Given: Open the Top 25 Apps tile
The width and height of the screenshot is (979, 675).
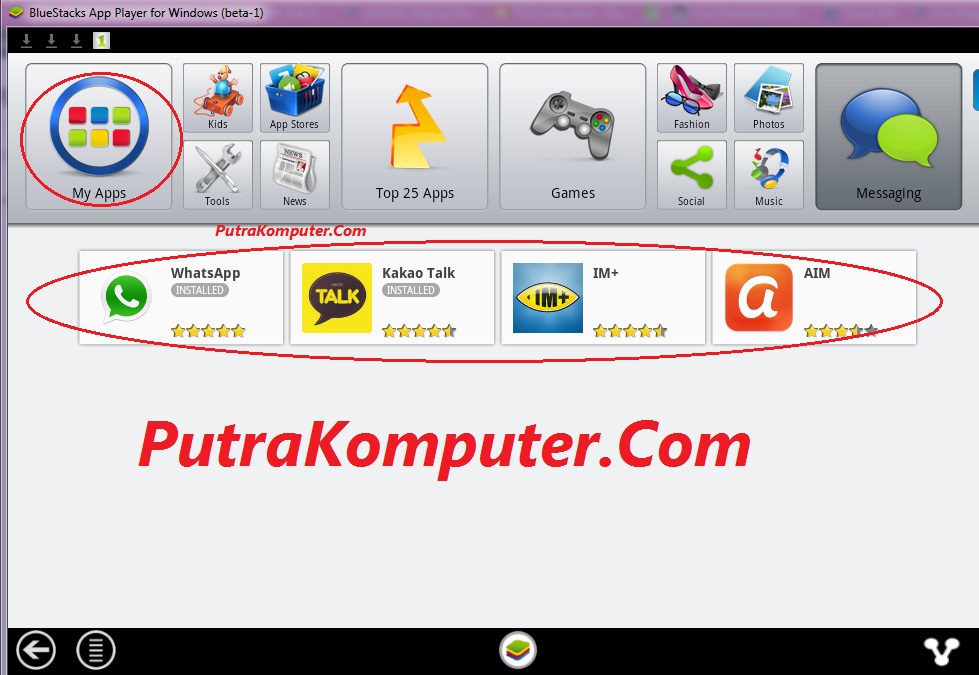Looking at the screenshot, I should coord(415,136).
